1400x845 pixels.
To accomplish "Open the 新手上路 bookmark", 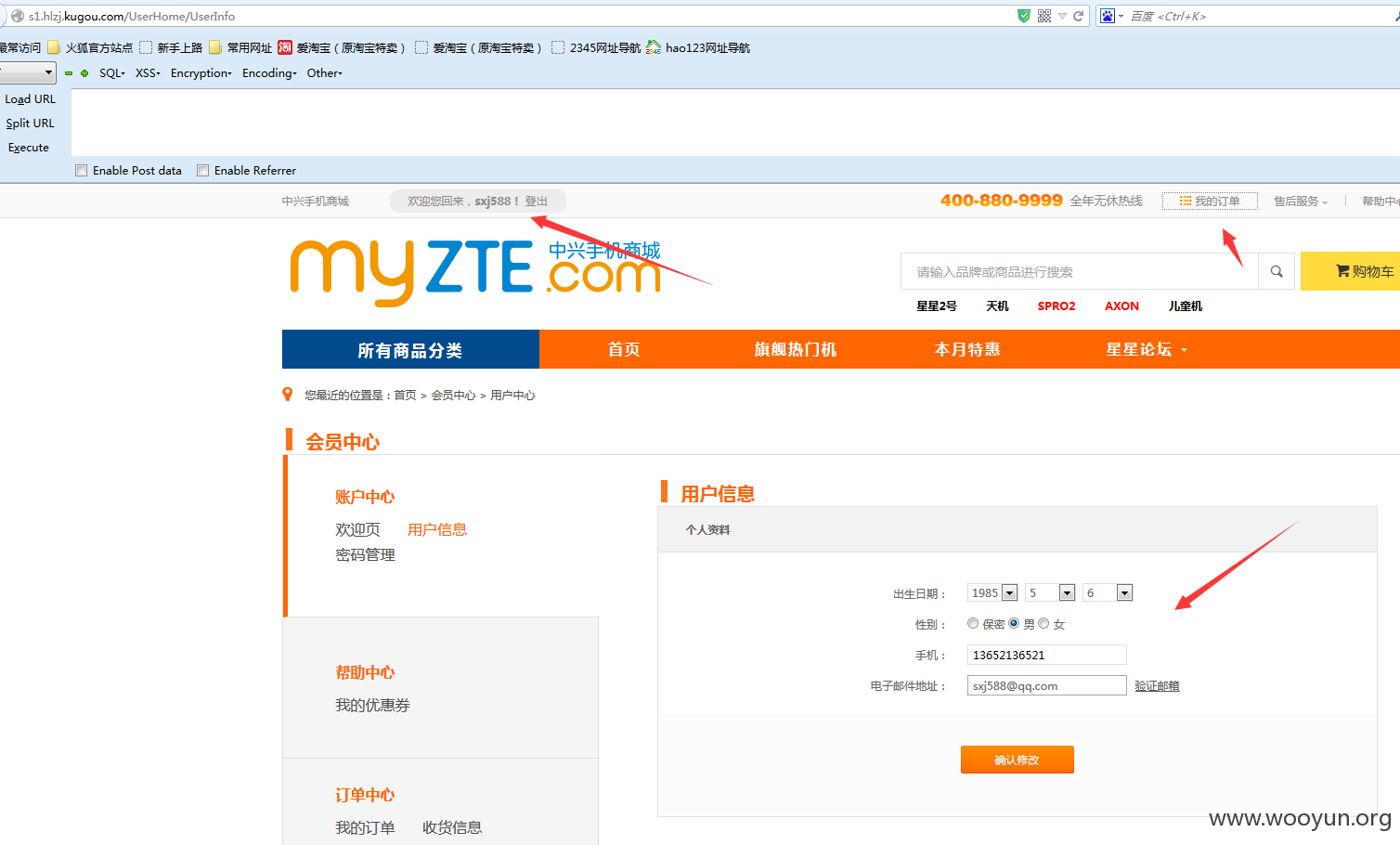I will coord(171,47).
